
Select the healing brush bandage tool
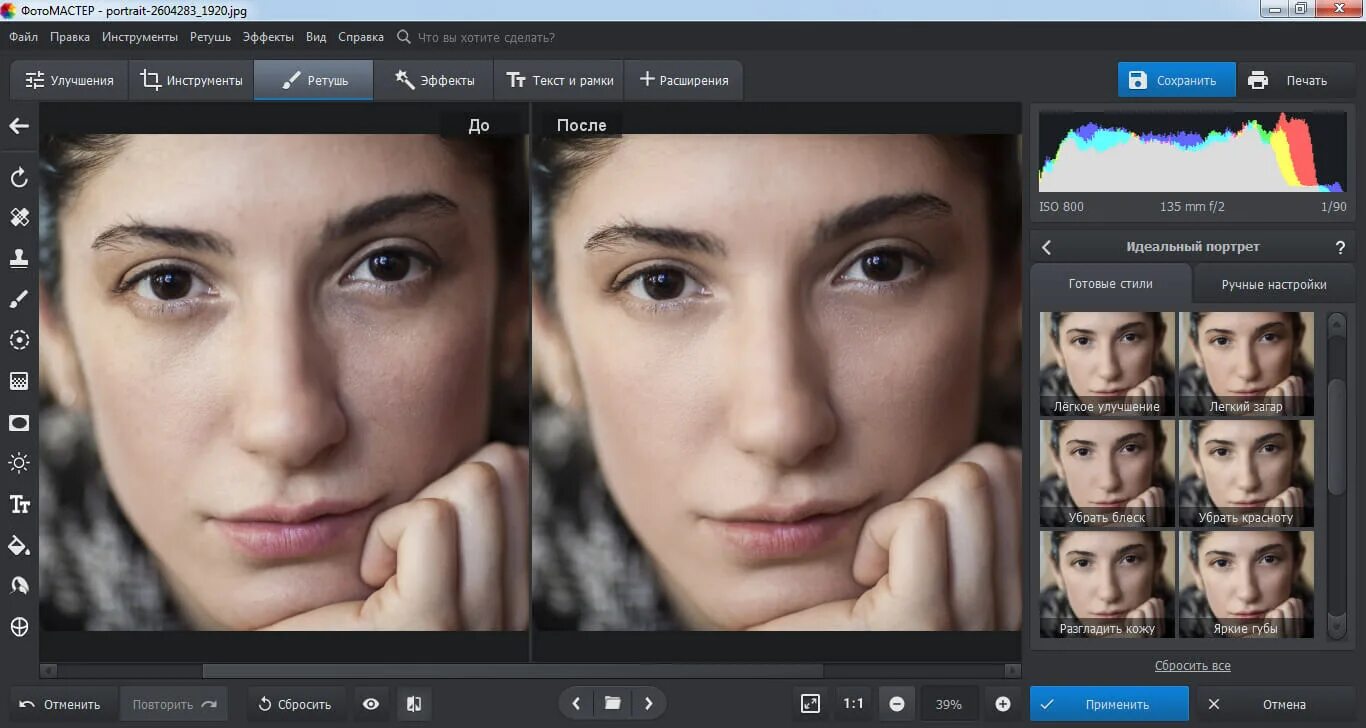click(19, 217)
